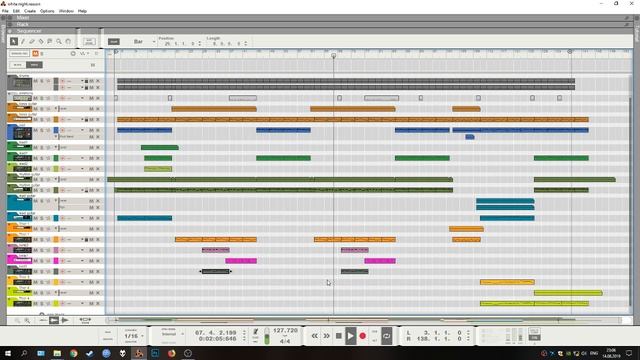Open the Options menu
This screenshot has height=360, width=640.
[47, 11]
